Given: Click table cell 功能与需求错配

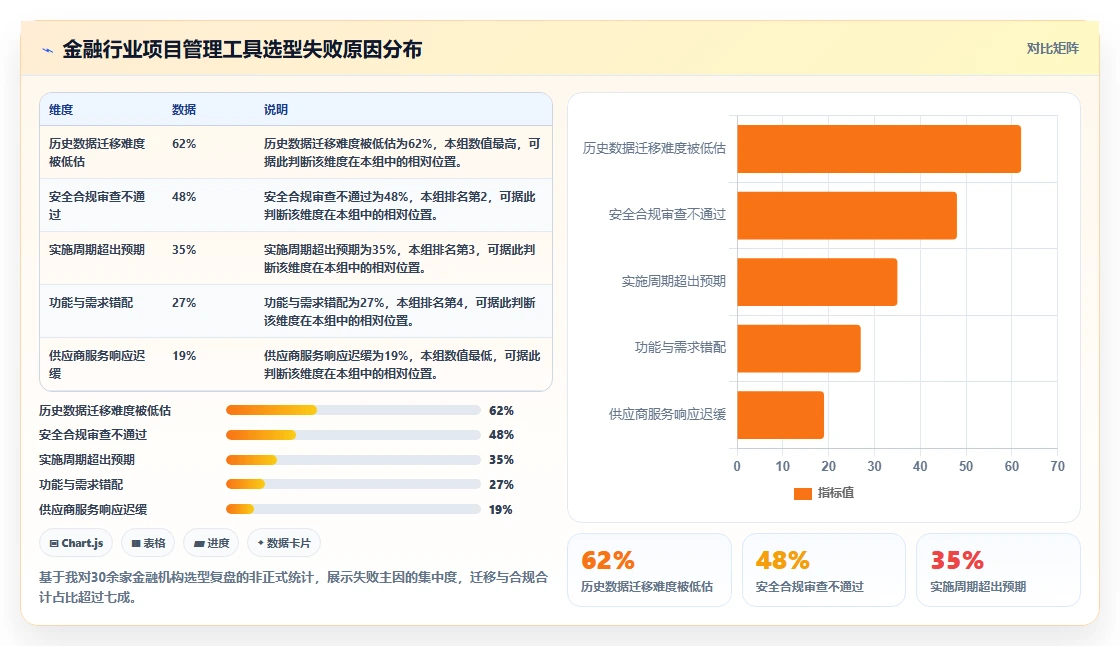Looking at the screenshot, I should [91, 302].
